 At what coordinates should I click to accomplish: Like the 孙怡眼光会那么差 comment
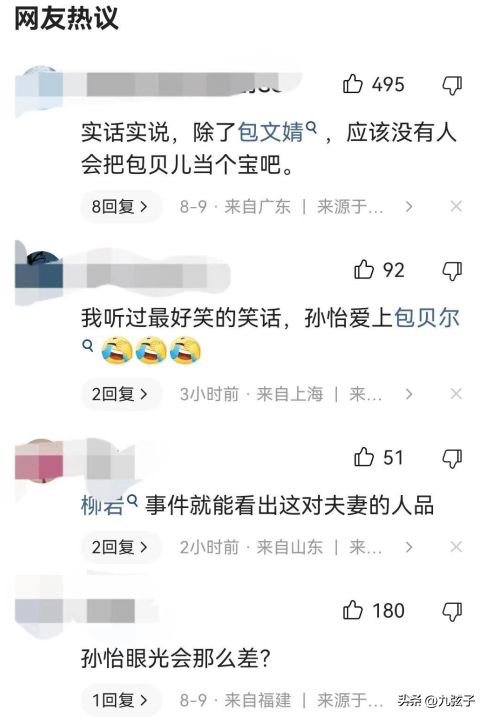[352, 610]
